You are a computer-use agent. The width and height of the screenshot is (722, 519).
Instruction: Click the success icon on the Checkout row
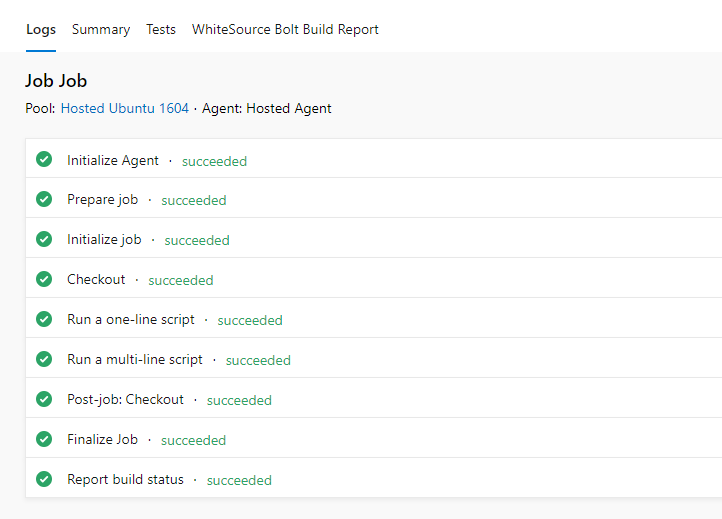[44, 279]
